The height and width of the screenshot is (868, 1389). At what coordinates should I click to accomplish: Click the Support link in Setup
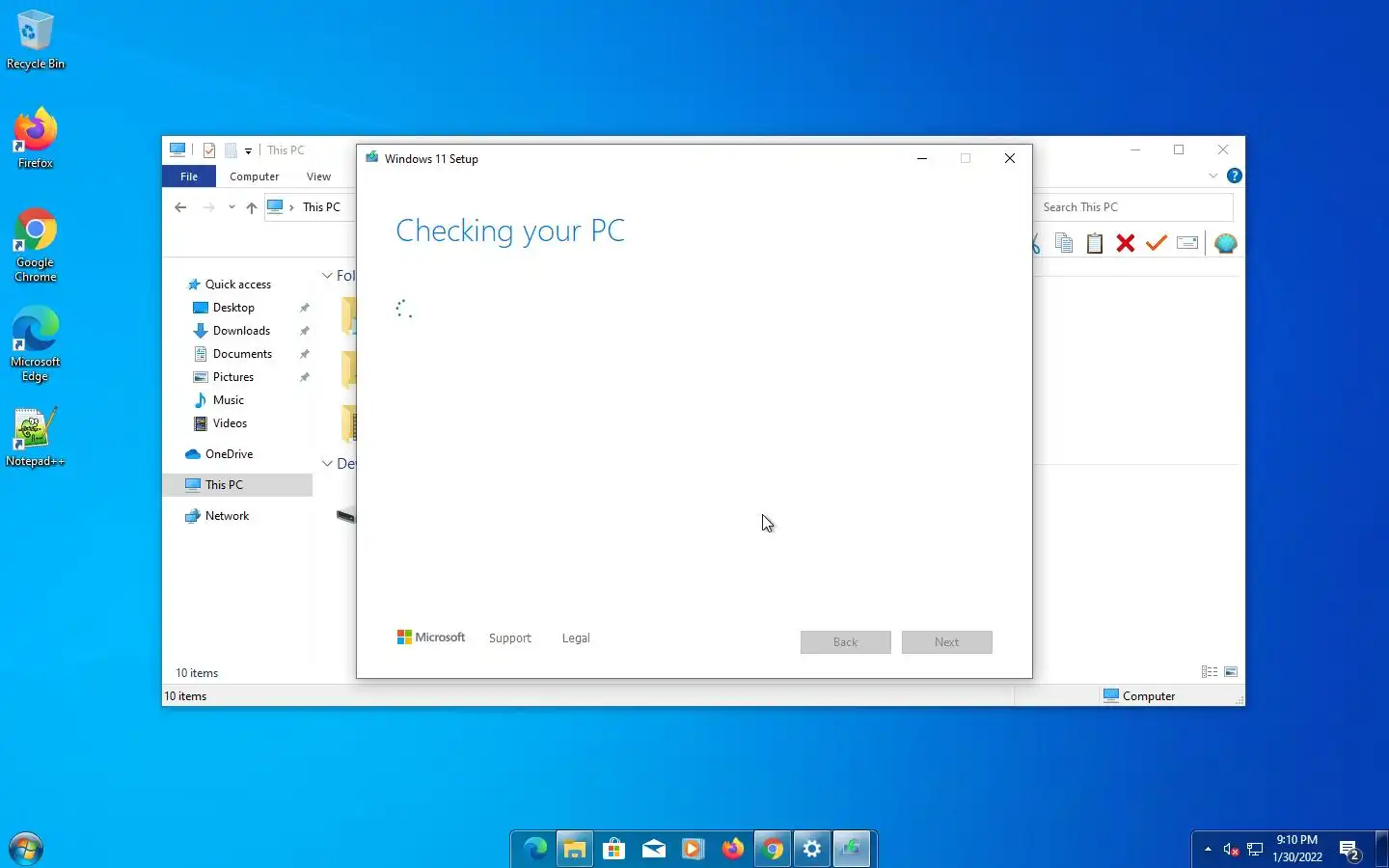pos(510,638)
